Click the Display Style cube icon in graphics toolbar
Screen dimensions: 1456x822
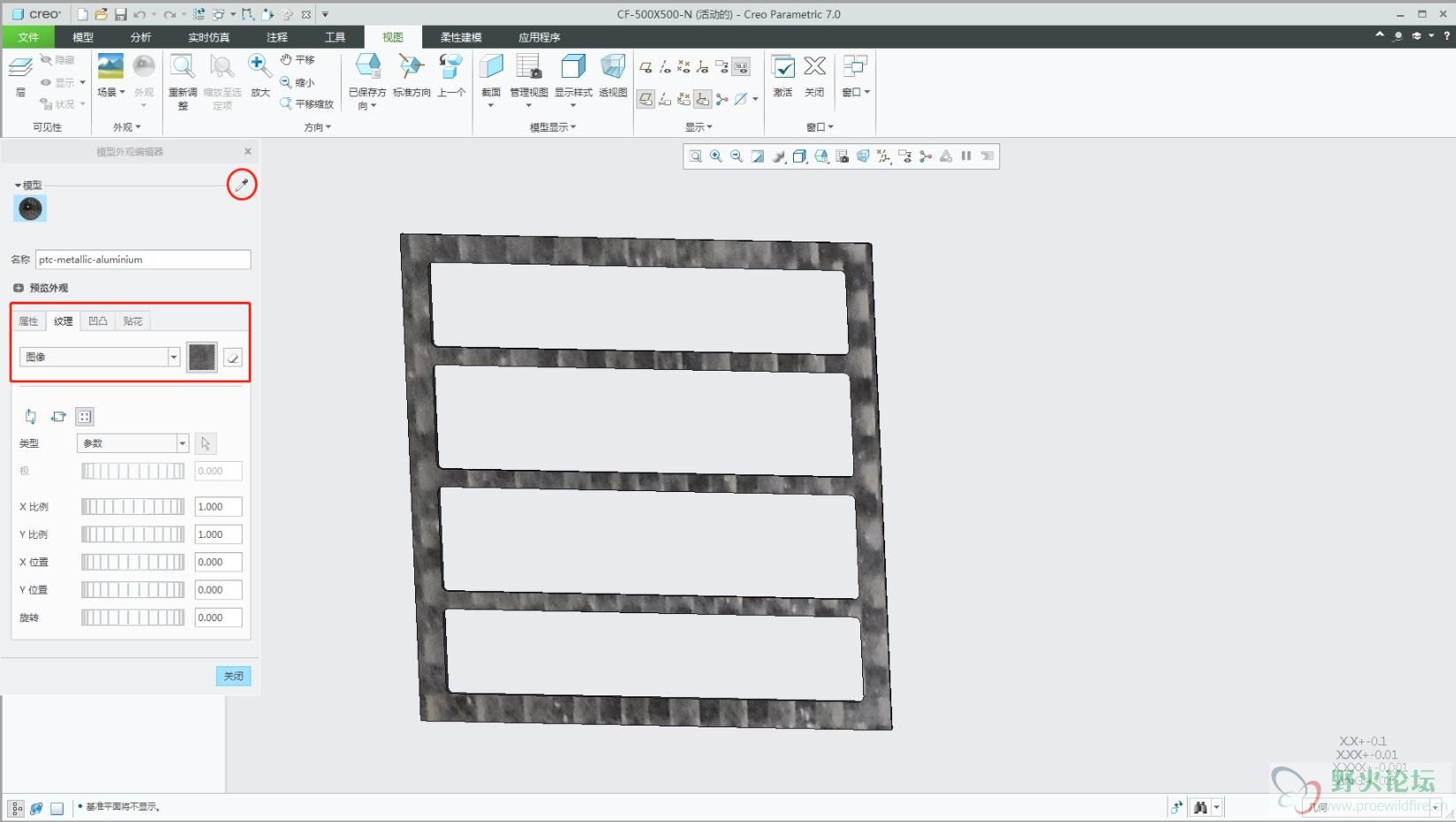point(799,157)
